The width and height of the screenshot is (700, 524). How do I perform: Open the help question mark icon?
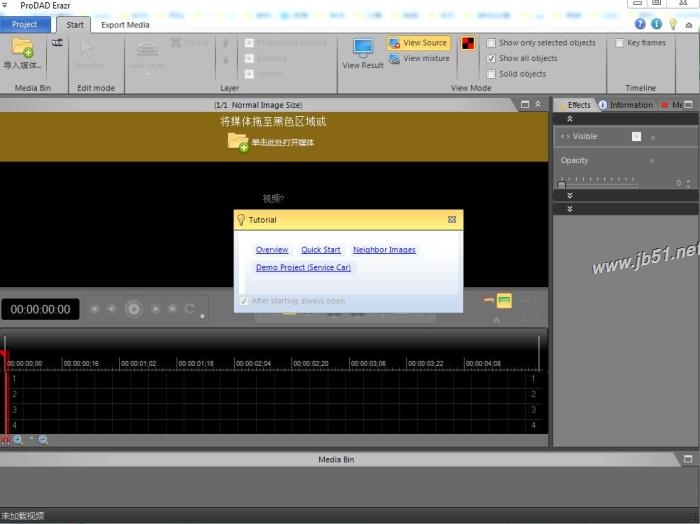pos(640,24)
